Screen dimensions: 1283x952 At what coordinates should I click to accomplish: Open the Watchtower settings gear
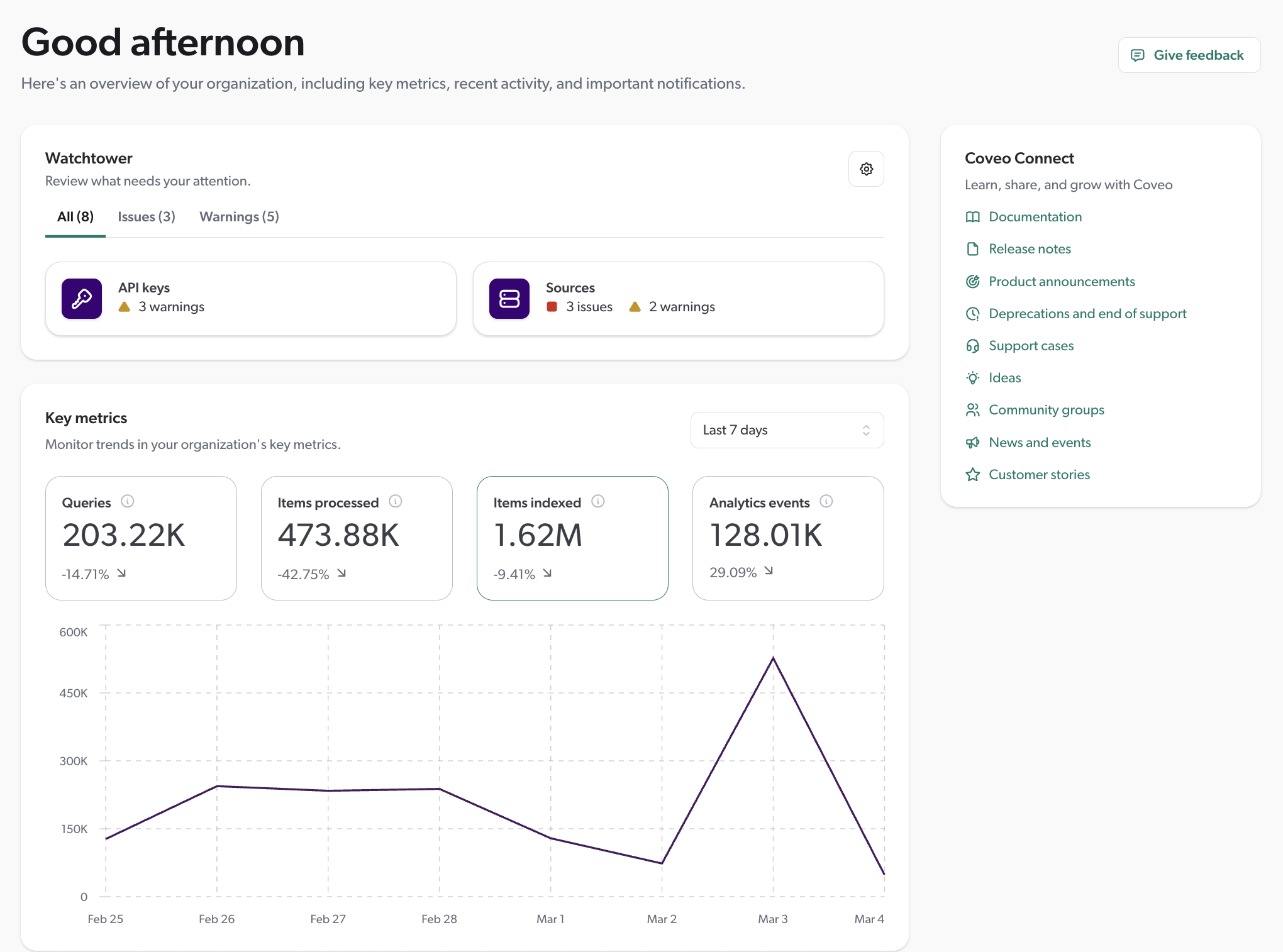click(866, 169)
